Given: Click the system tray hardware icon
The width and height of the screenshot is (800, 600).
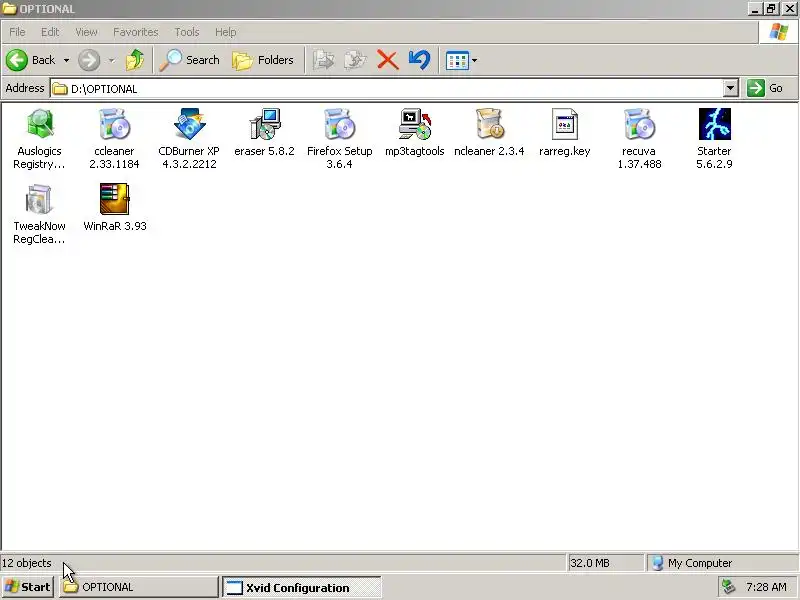Looking at the screenshot, I should point(728,587).
